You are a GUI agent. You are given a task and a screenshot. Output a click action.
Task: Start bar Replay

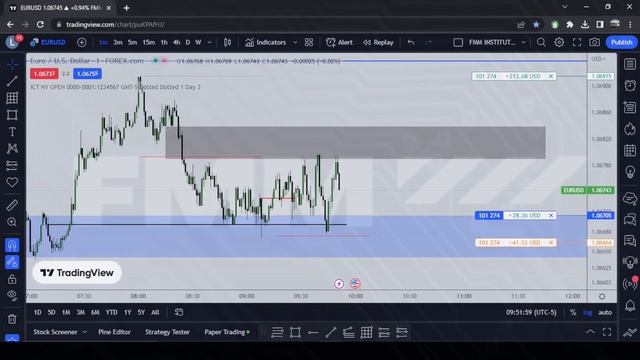[378, 42]
